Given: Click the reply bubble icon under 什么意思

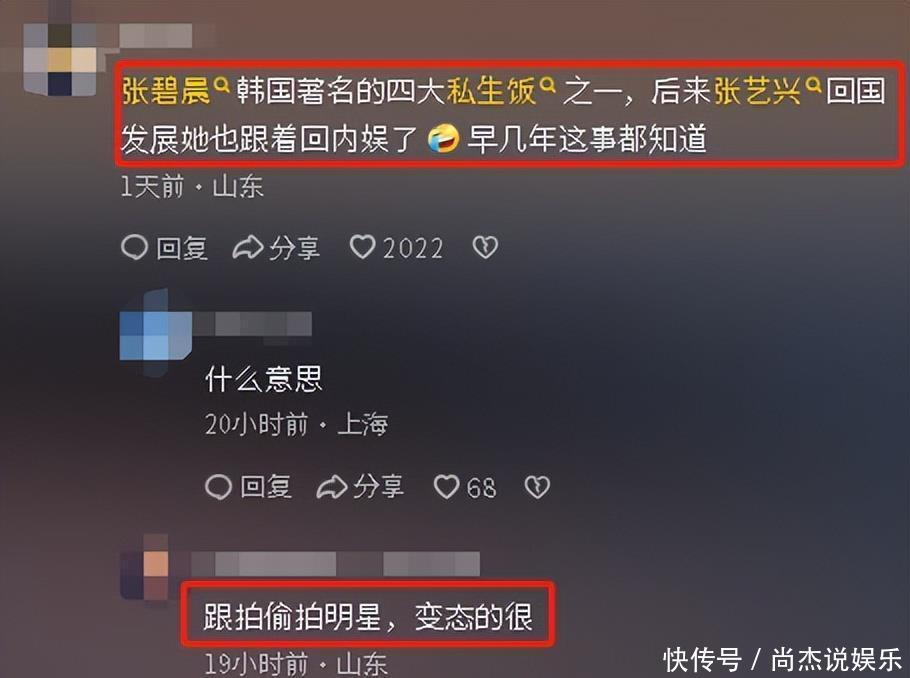Looking at the screenshot, I should tap(219, 487).
